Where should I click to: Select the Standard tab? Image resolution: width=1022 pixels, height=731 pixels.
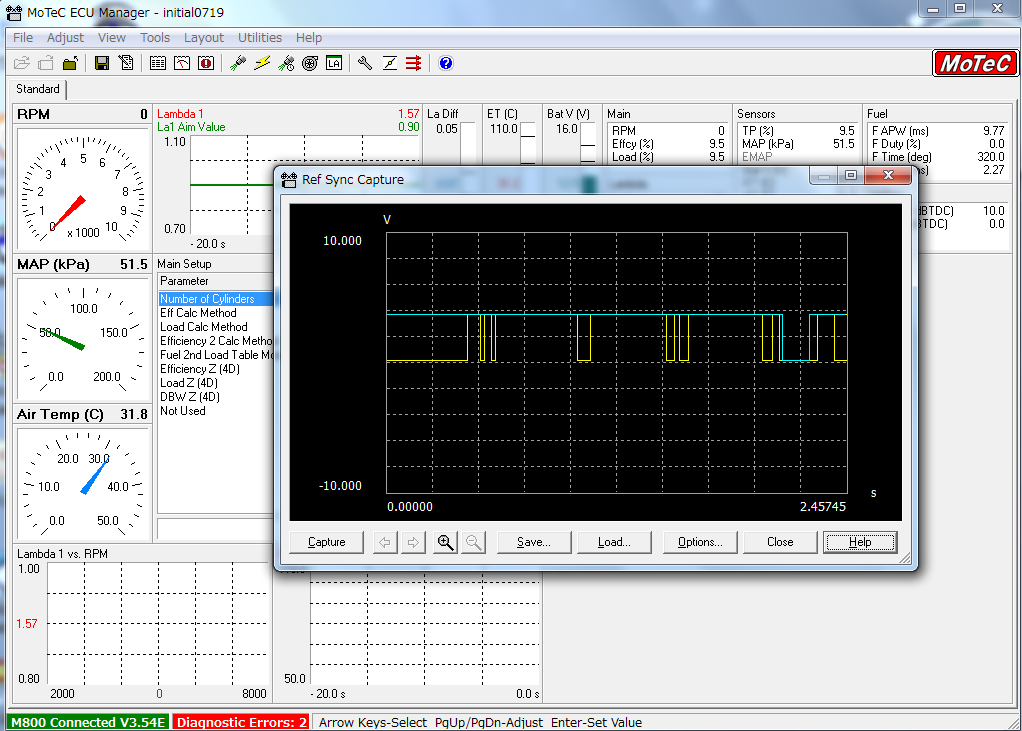click(37, 89)
